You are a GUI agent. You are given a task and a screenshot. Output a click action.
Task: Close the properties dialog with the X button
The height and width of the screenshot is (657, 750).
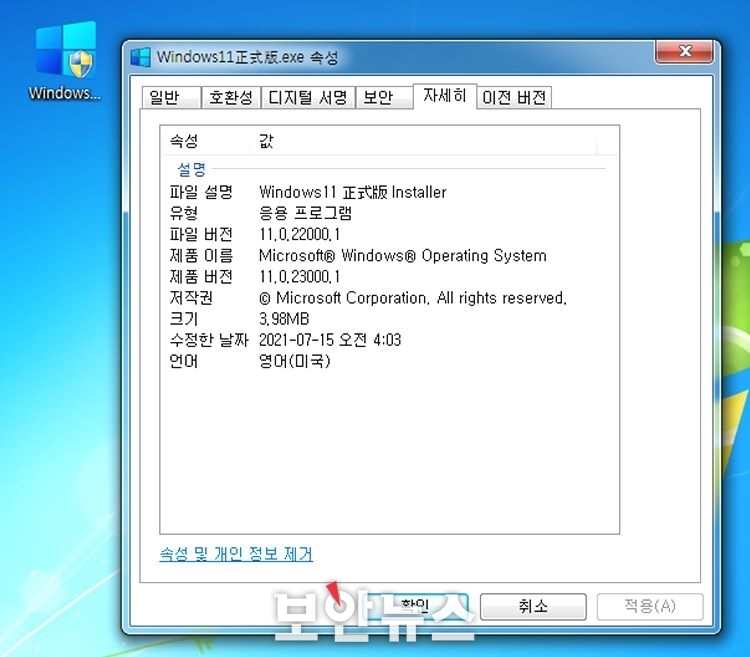(x=684, y=51)
